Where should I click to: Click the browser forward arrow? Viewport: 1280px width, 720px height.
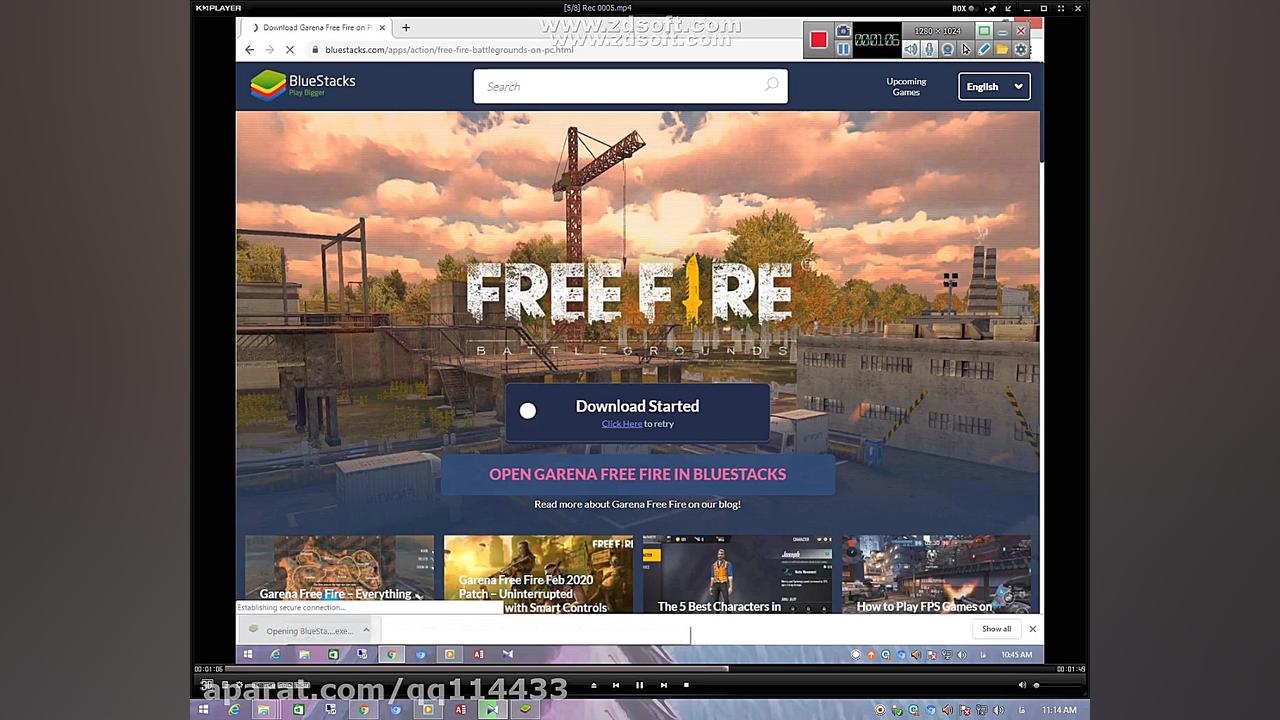click(269, 49)
